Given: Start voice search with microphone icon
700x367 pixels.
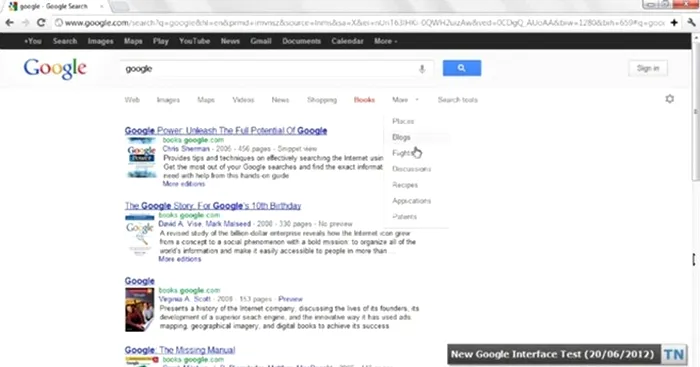Looking at the screenshot, I should tap(422, 69).
